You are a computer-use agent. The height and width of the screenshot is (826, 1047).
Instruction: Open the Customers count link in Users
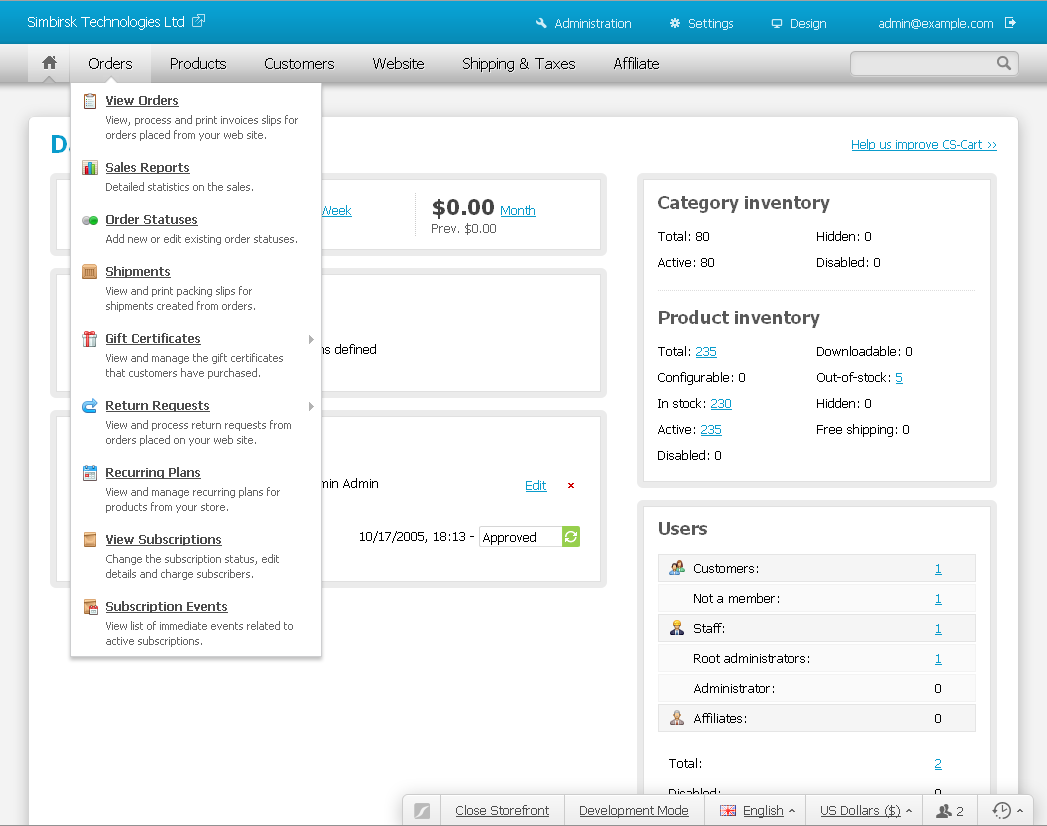pyautogui.click(x=938, y=569)
